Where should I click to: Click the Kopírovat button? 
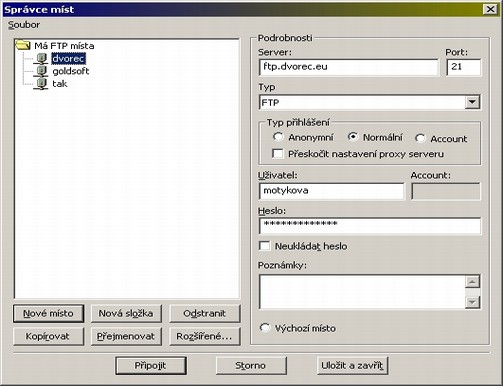pyautogui.click(x=48, y=336)
